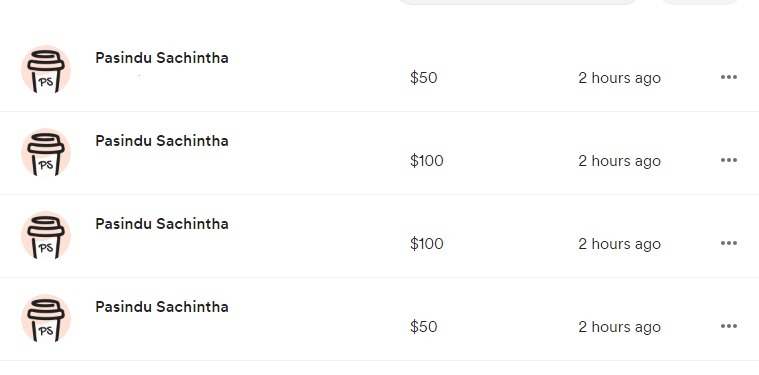
Task: Open three-dot menu for the first $100 entry
Action: [x=729, y=160]
